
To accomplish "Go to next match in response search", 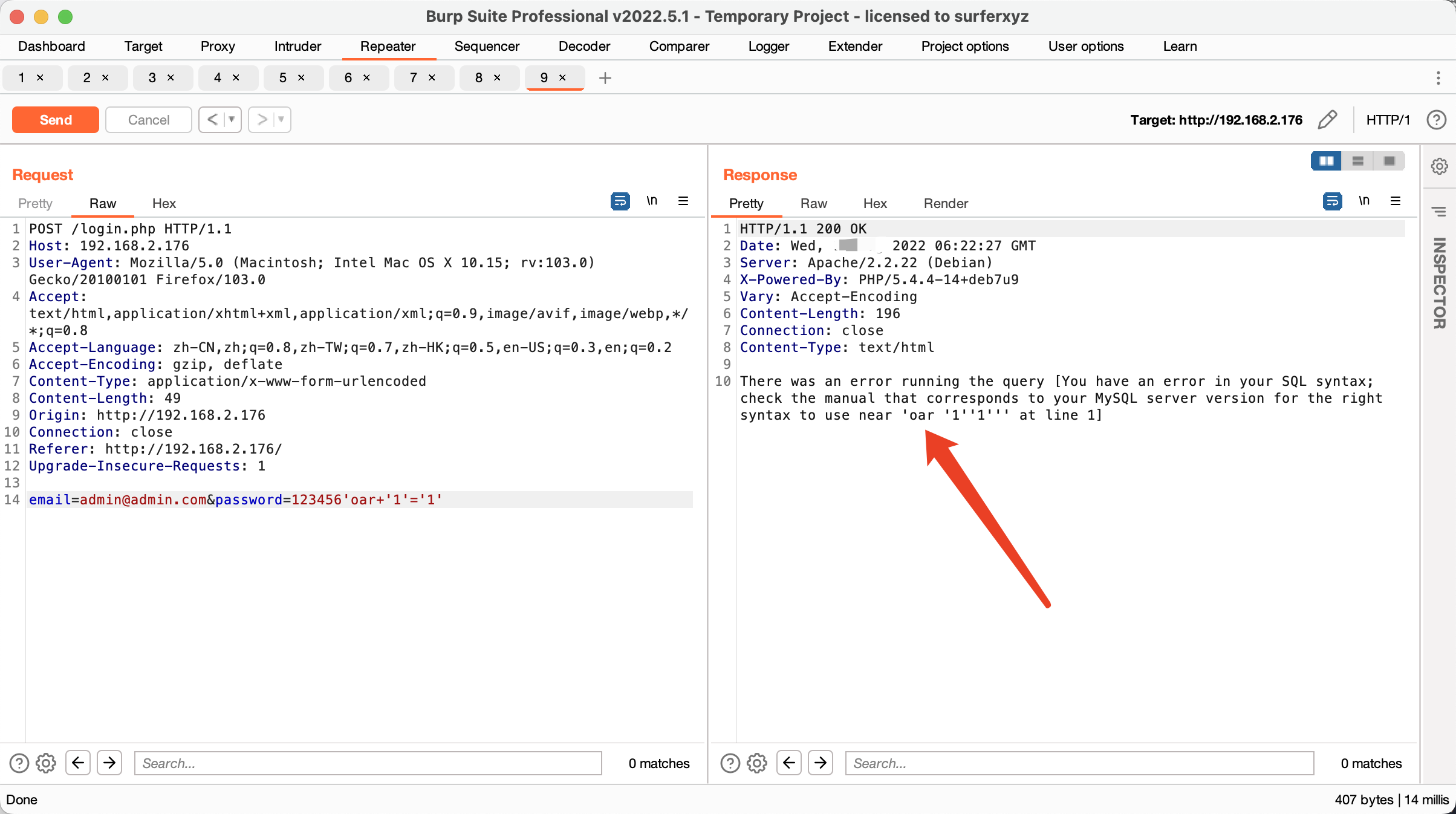I will click(821, 763).
